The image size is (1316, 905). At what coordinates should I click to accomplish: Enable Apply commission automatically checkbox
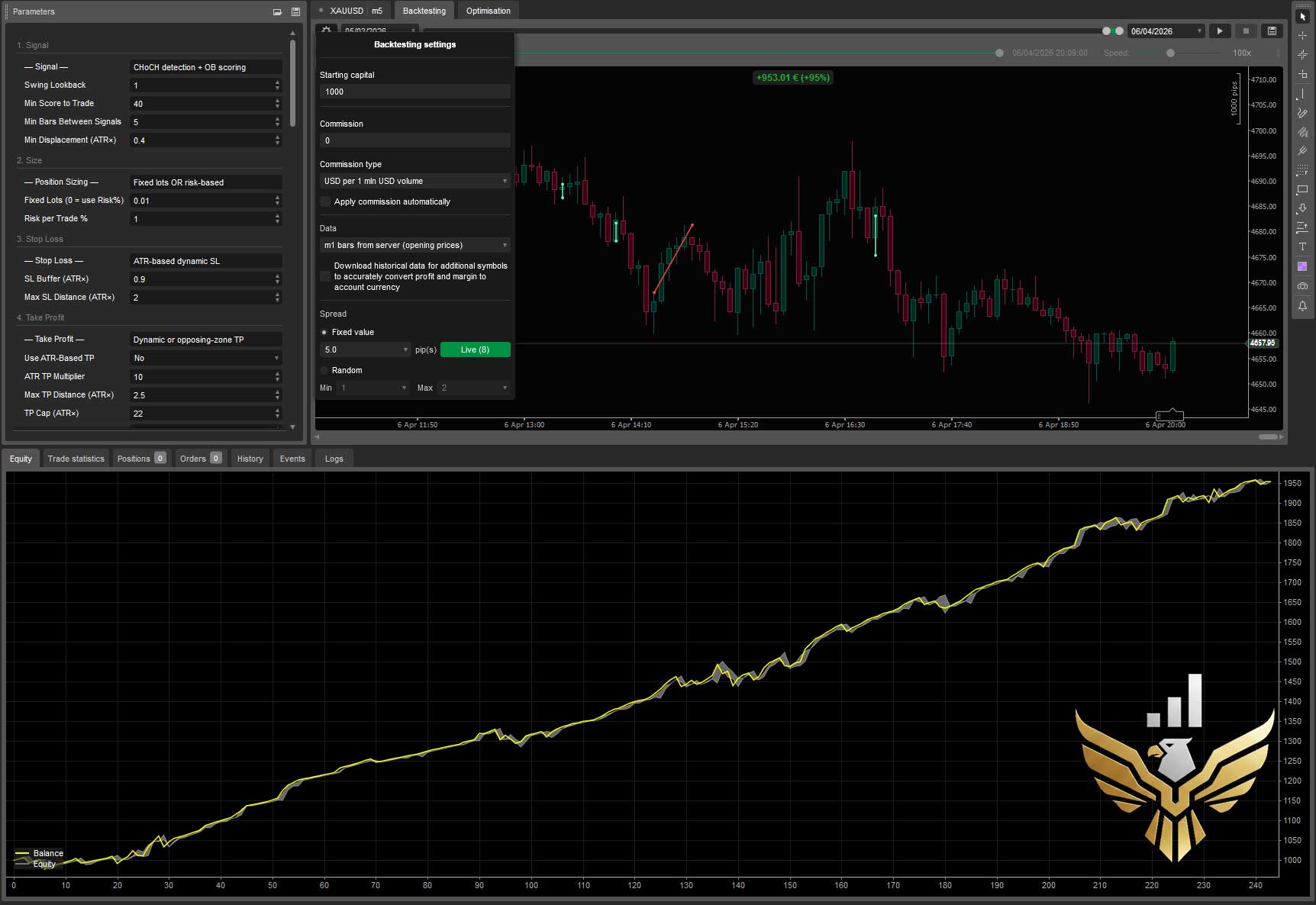[x=326, y=201]
